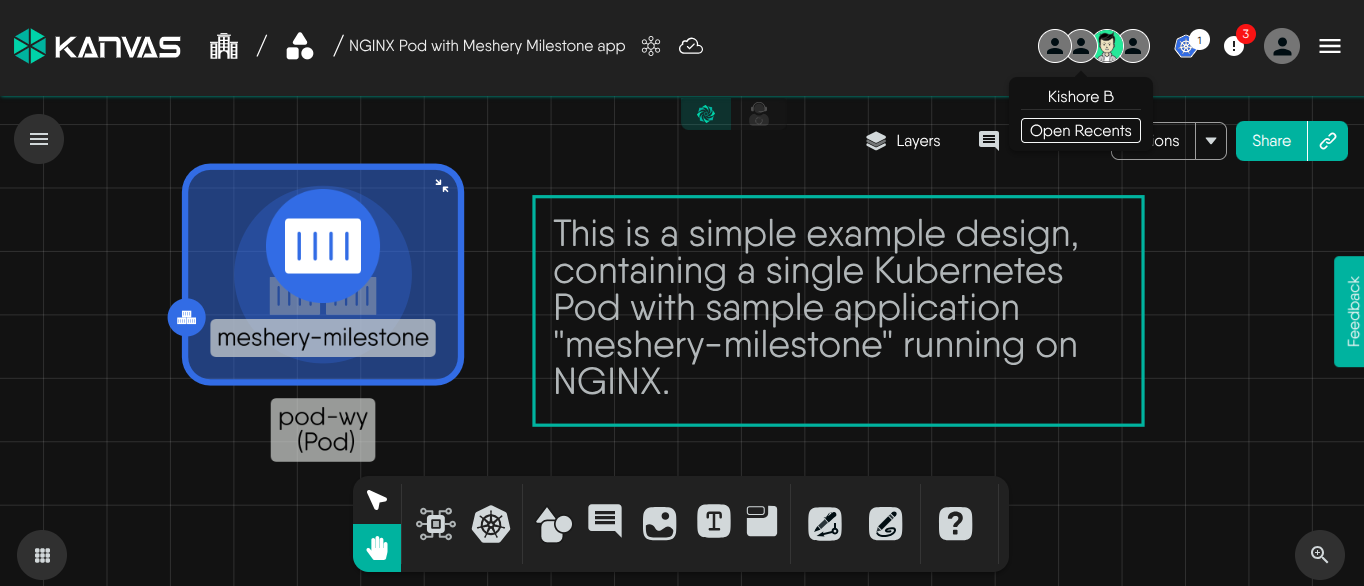Select the arrow pointer tool
Image resolution: width=1364 pixels, height=586 pixels.
point(376,500)
